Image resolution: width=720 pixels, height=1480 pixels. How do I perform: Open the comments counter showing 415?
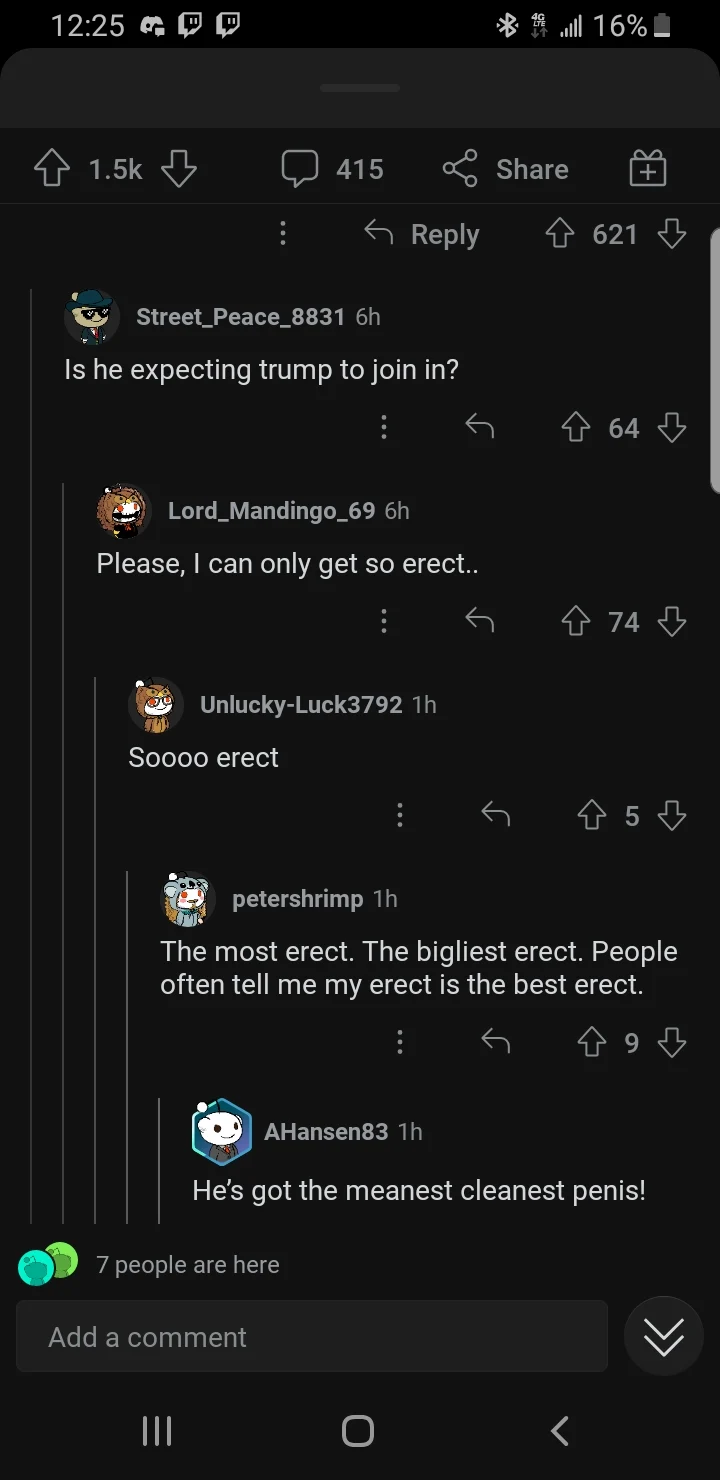click(332, 168)
